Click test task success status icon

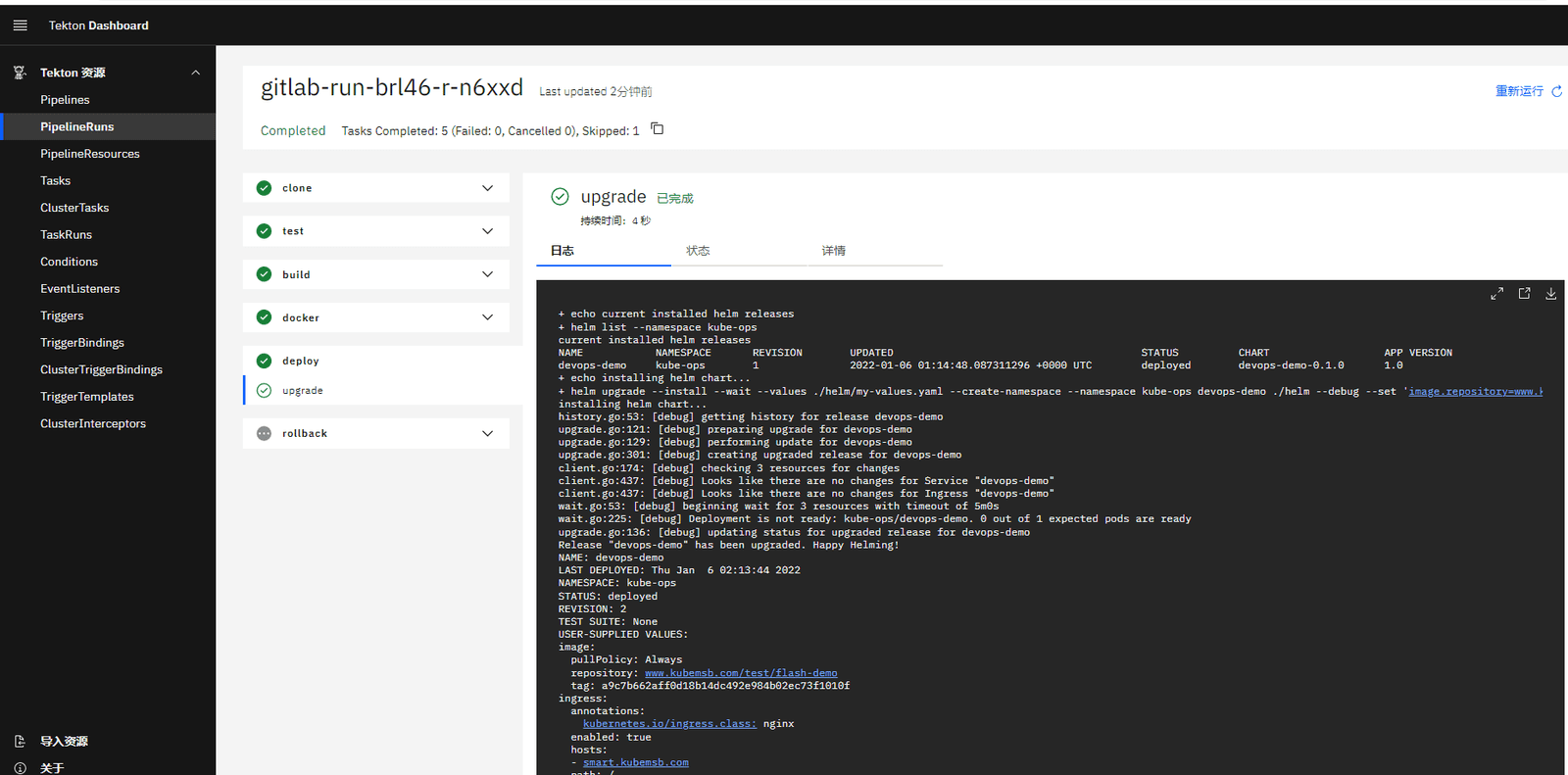pyautogui.click(x=264, y=231)
